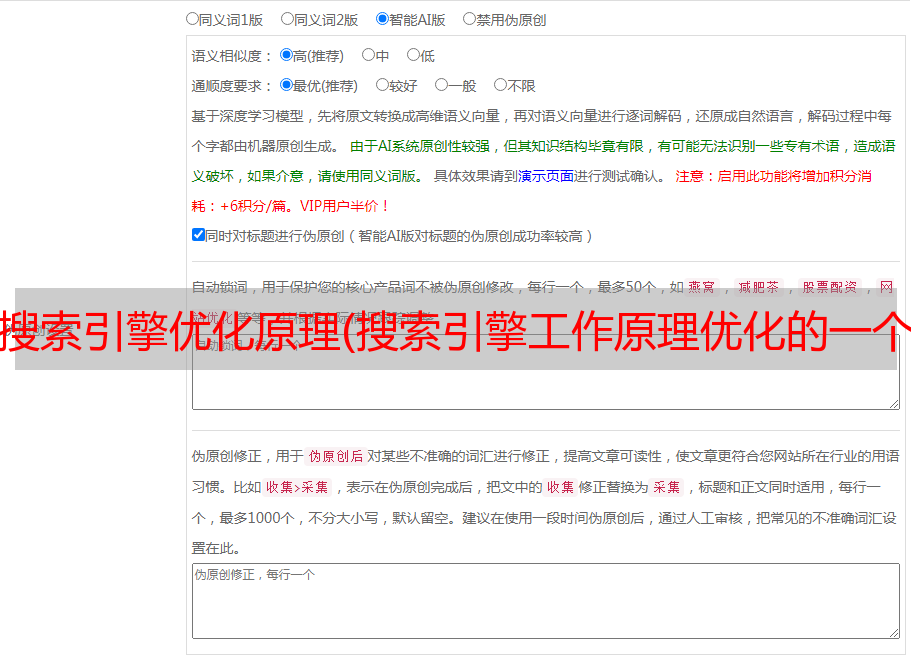Click the 减肥茶 example keyword tag
Screen dimensions: 911x658
pyautogui.click(x=758, y=287)
